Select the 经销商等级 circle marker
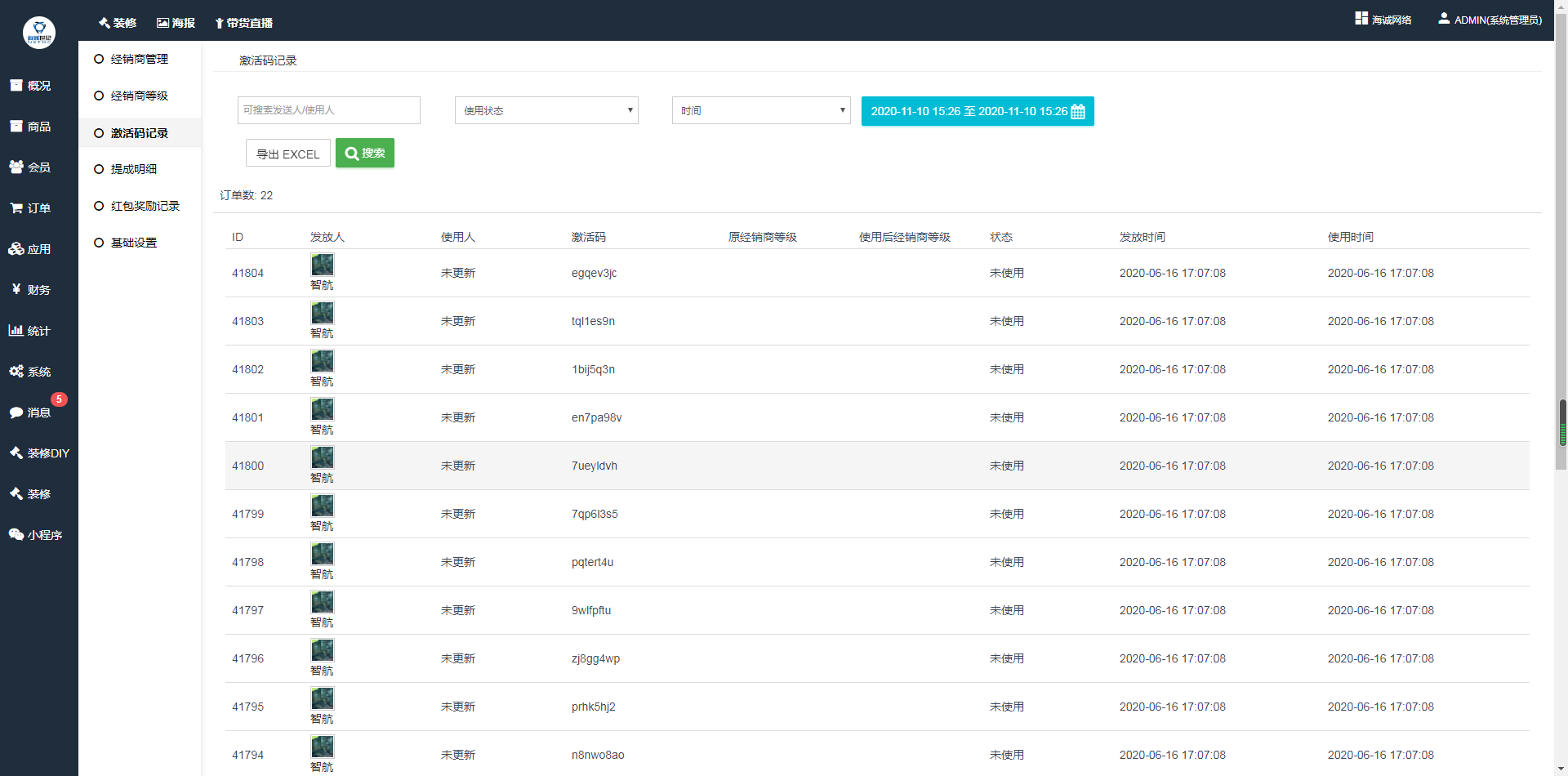1568x776 pixels. click(99, 96)
